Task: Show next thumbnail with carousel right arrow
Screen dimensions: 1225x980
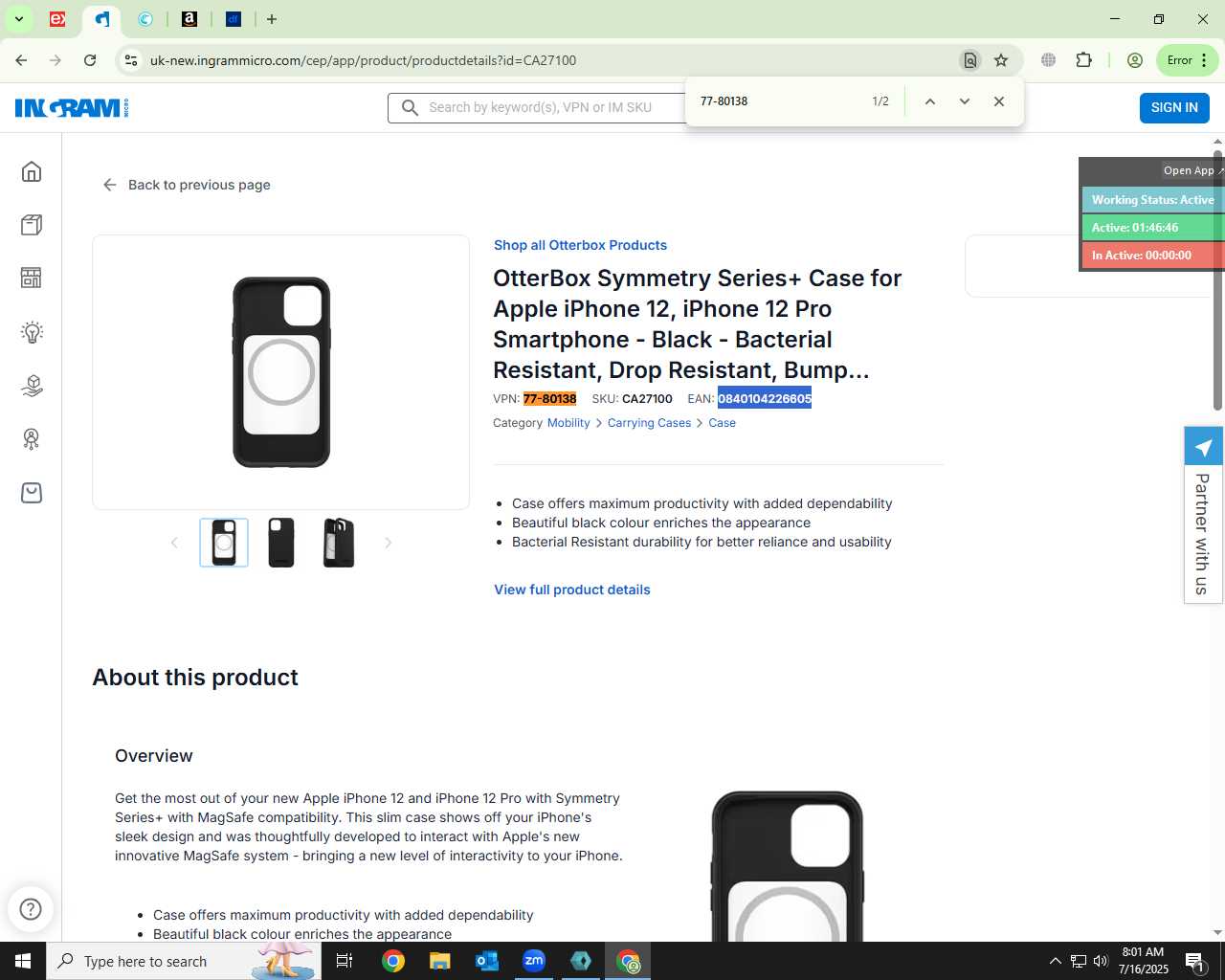Action: click(388, 543)
